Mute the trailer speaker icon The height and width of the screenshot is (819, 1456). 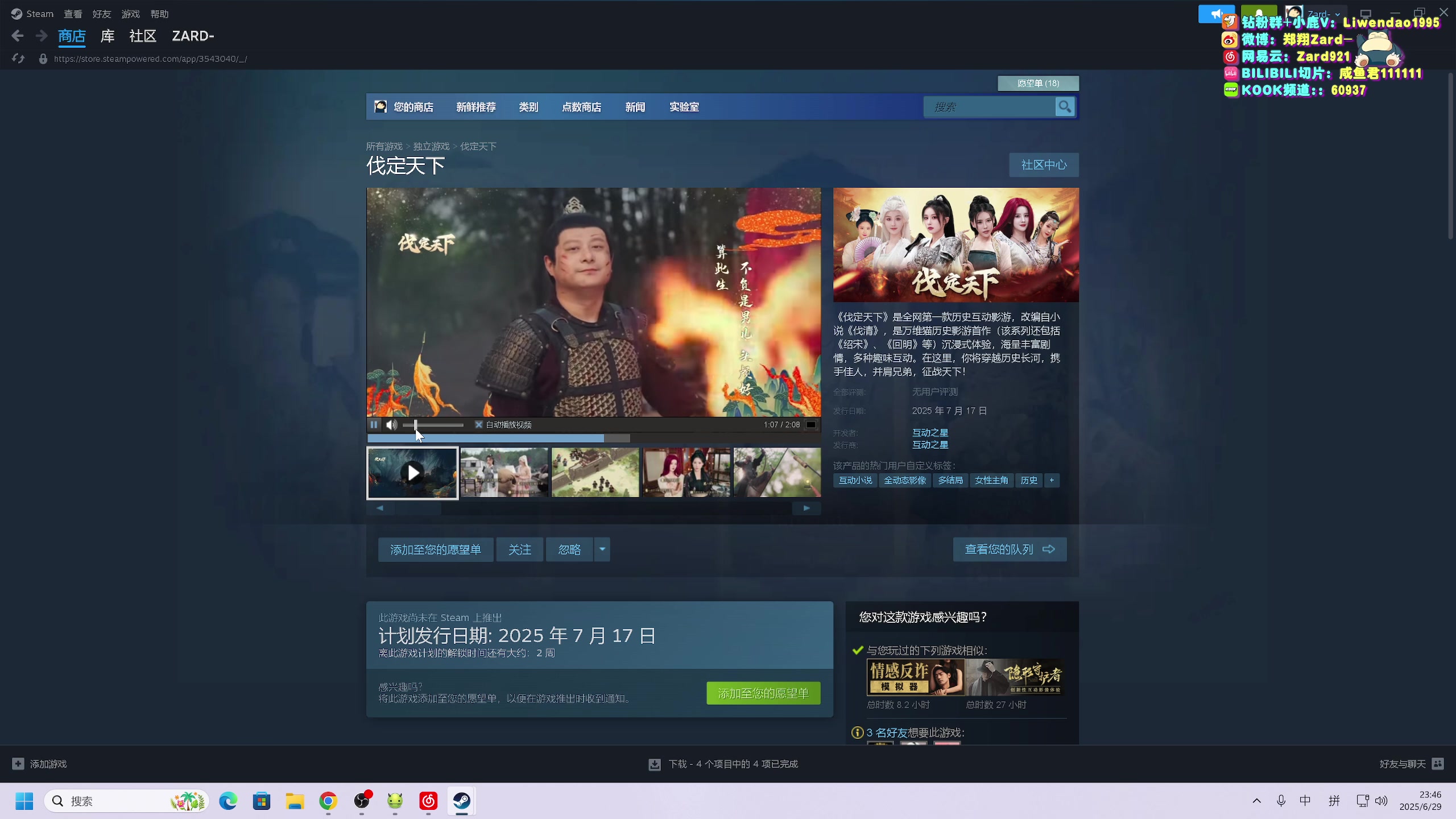point(391,424)
